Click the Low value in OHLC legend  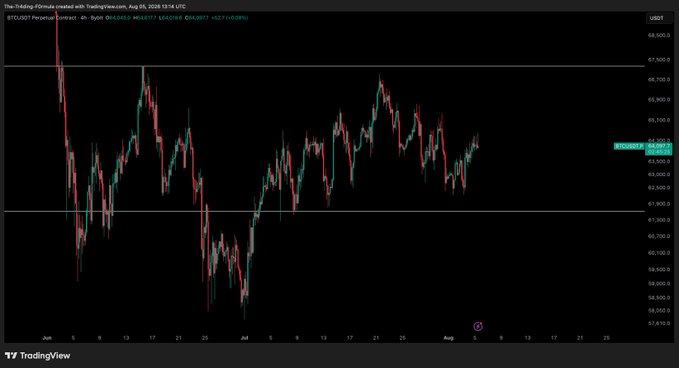coord(171,18)
